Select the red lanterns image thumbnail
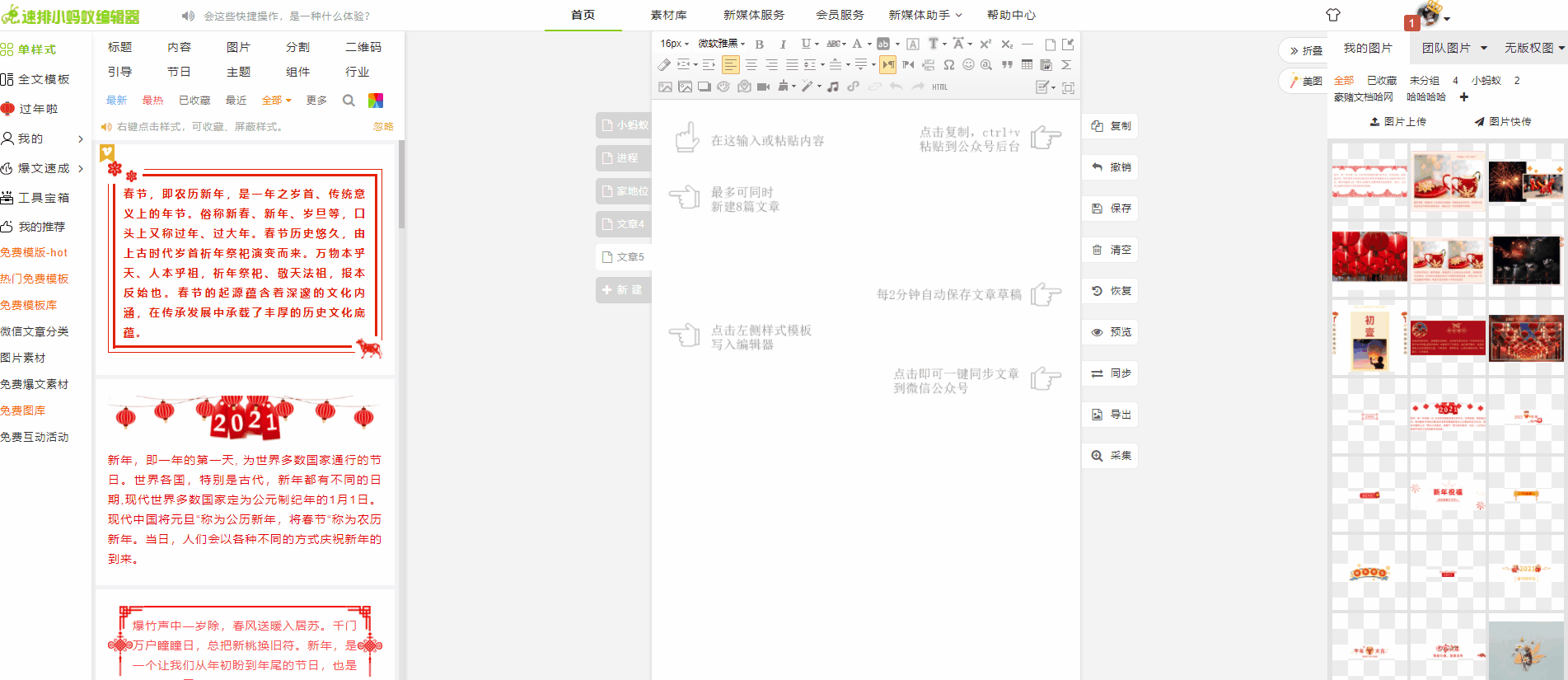 (1369, 256)
